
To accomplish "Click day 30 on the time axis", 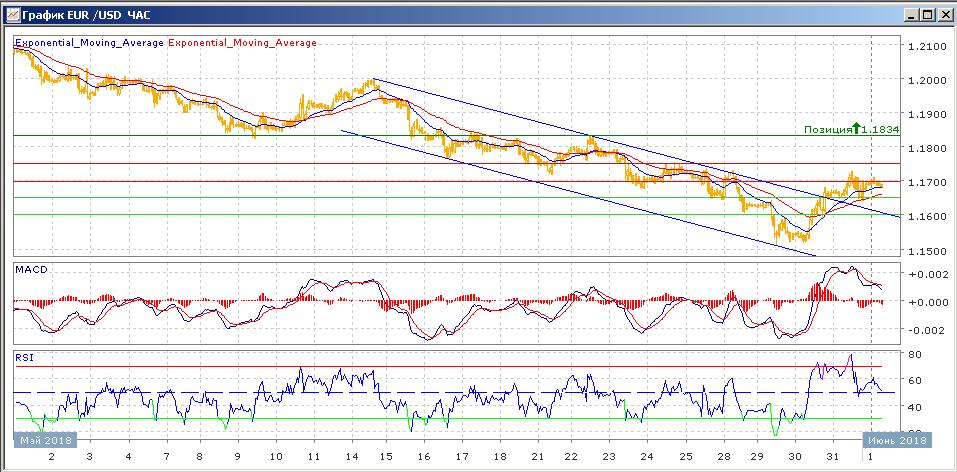I will [x=795, y=456].
